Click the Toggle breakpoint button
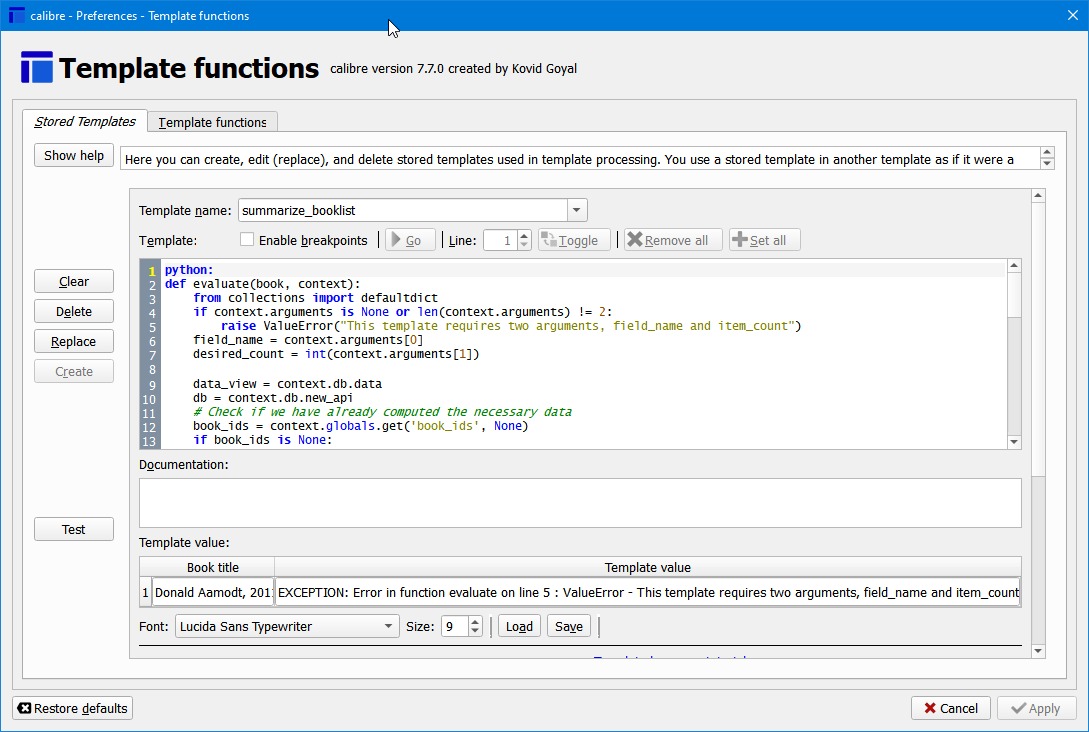Screen dimensions: 1089x732 574,240
